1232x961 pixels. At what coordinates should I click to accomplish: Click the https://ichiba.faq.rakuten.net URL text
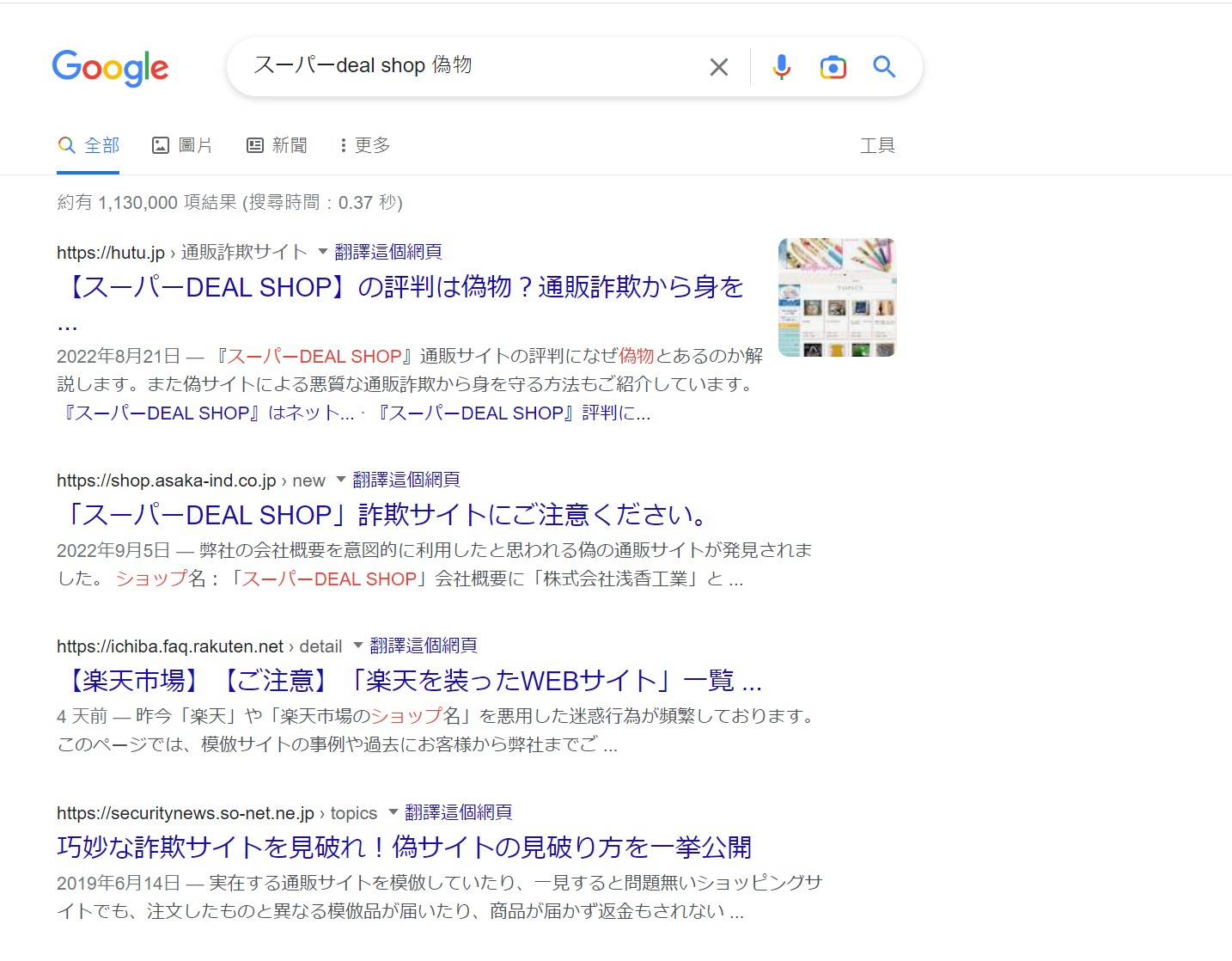[x=170, y=646]
